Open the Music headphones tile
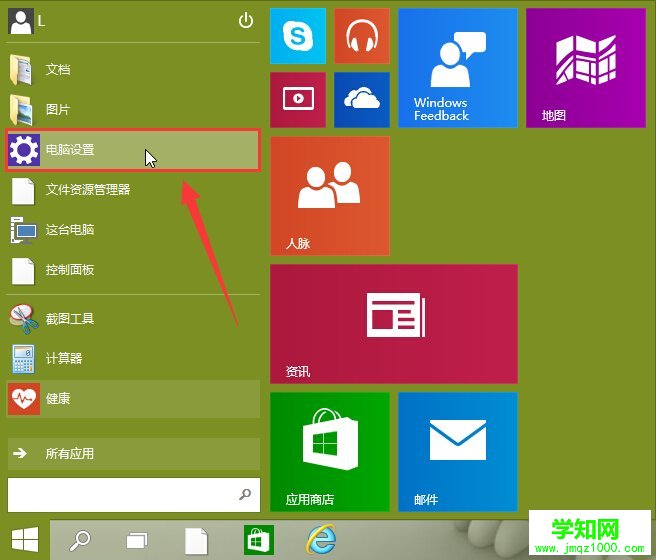 coord(362,36)
